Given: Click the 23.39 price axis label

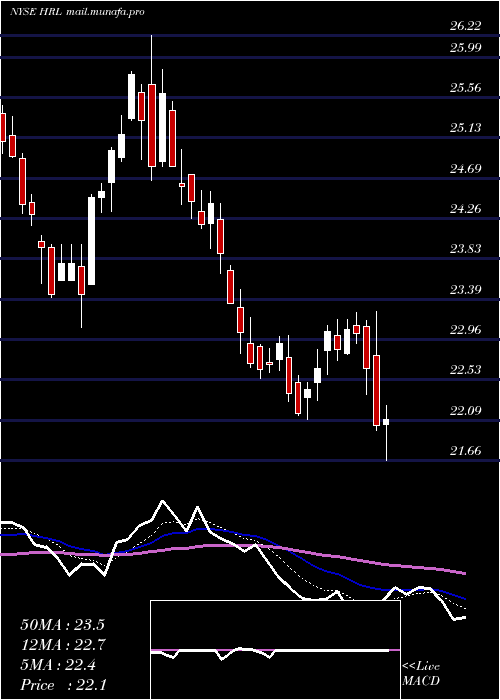Looking at the screenshot, I should (465, 289).
